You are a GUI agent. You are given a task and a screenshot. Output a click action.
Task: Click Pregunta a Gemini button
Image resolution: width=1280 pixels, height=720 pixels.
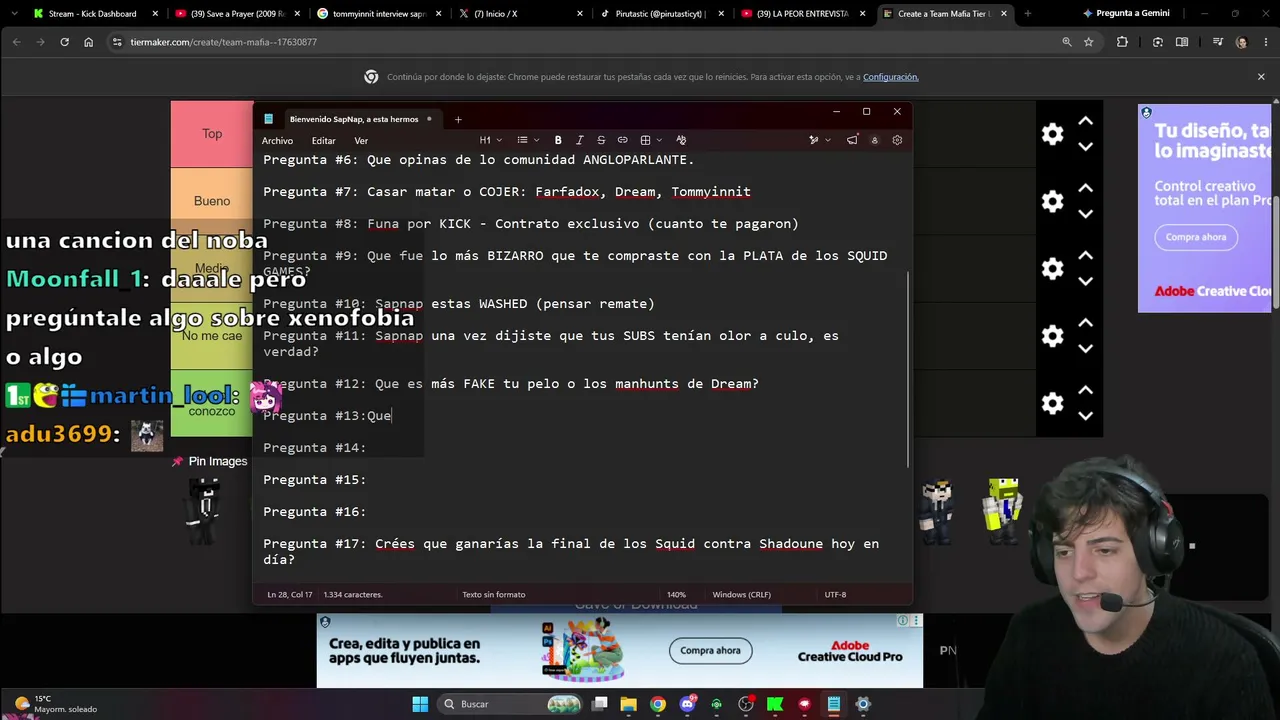tap(1126, 14)
